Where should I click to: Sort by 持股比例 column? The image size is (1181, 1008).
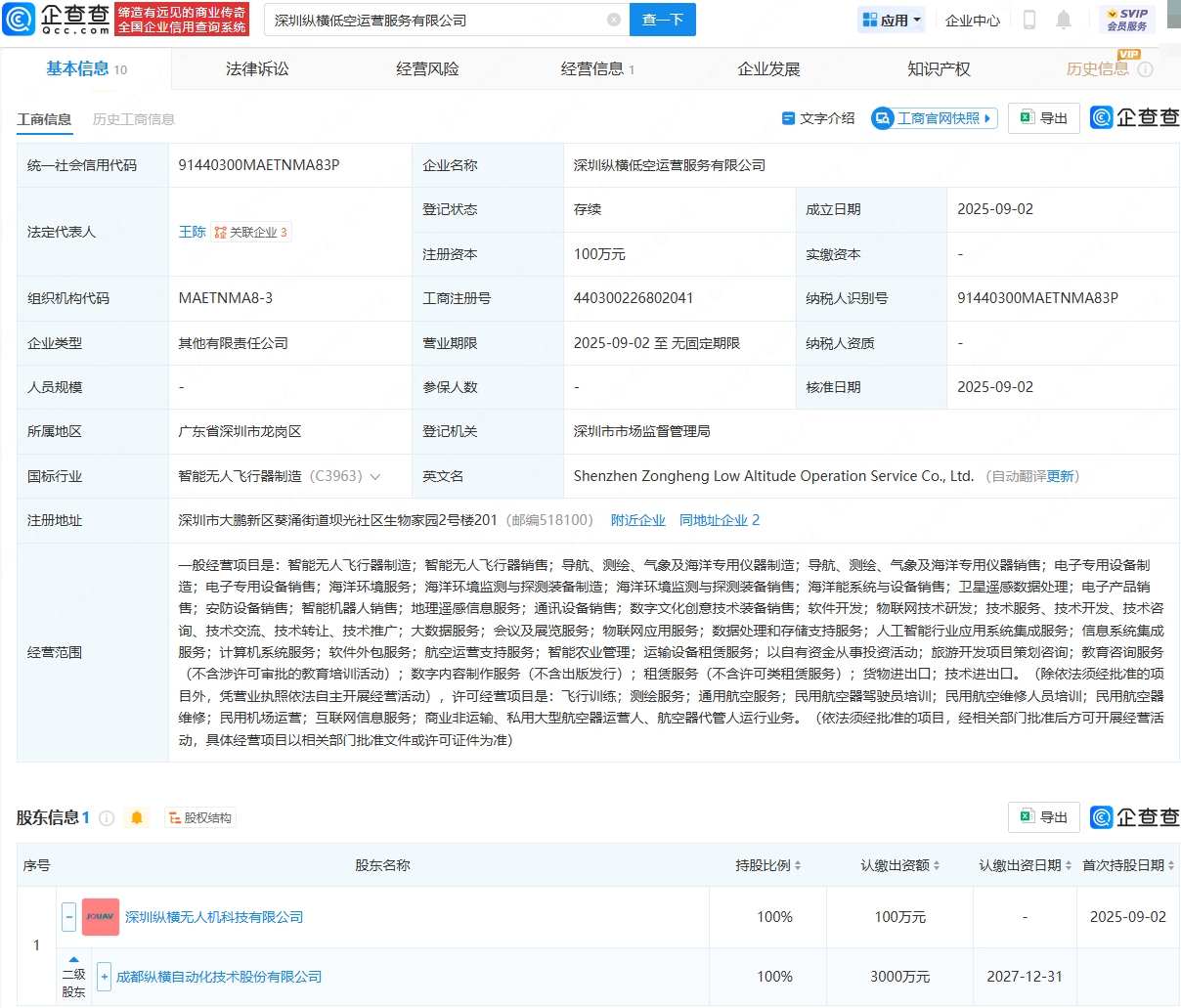click(767, 865)
